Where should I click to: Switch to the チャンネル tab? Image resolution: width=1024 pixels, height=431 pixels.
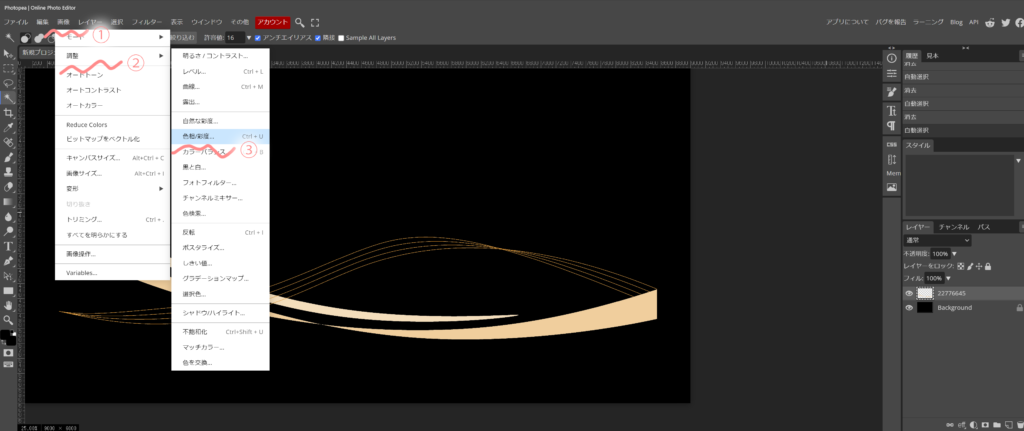[954, 227]
